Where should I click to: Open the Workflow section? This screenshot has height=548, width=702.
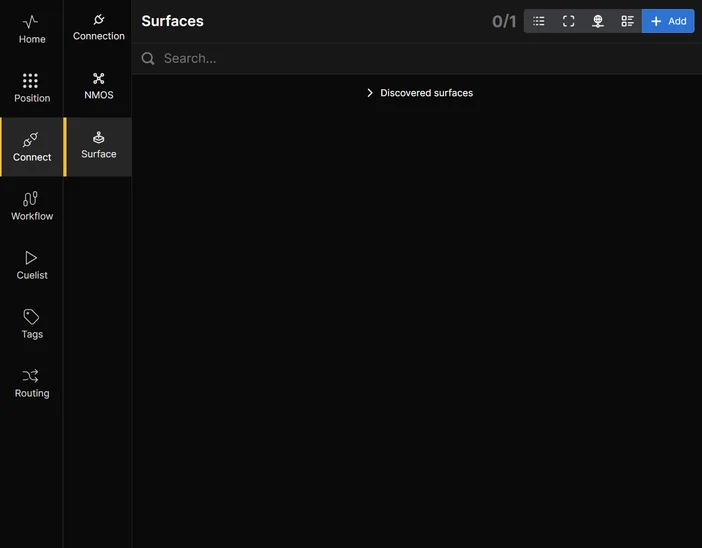[31, 206]
